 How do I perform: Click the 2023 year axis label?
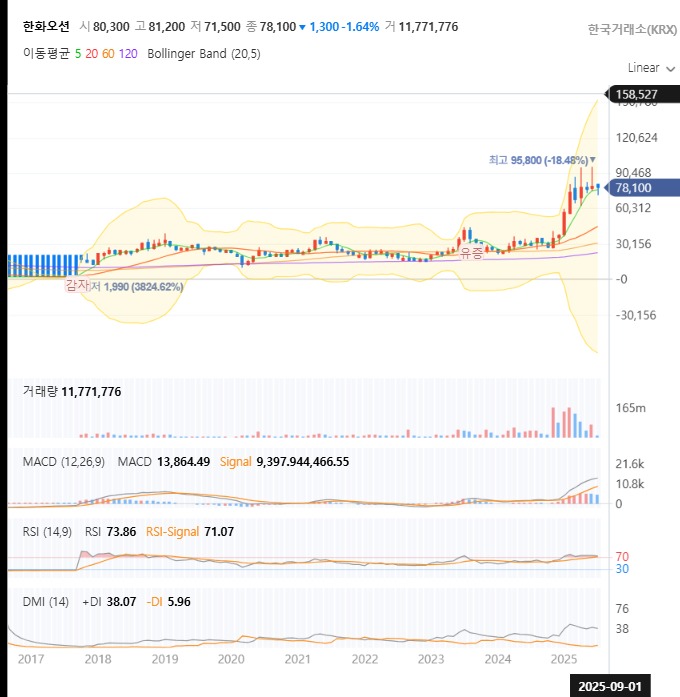pyautogui.click(x=431, y=659)
